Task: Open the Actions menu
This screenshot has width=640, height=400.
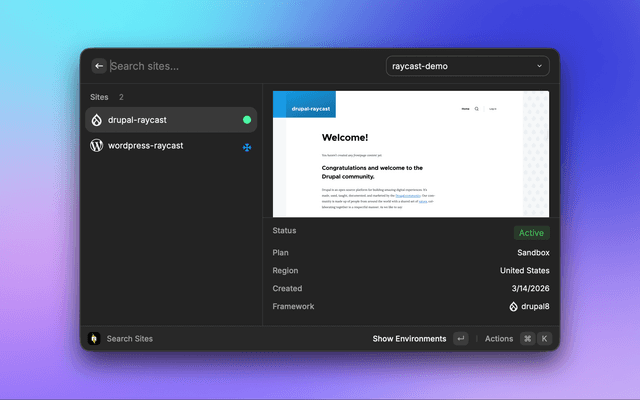Action: click(499, 339)
